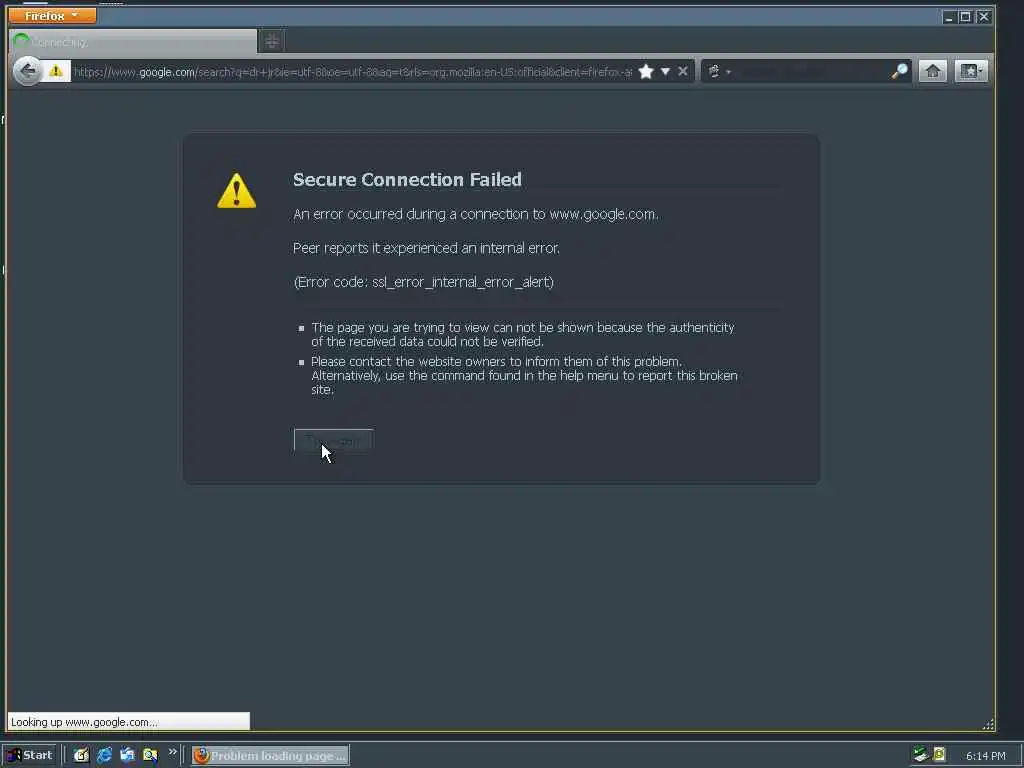Open a new tab with the plus button

pyautogui.click(x=272, y=42)
